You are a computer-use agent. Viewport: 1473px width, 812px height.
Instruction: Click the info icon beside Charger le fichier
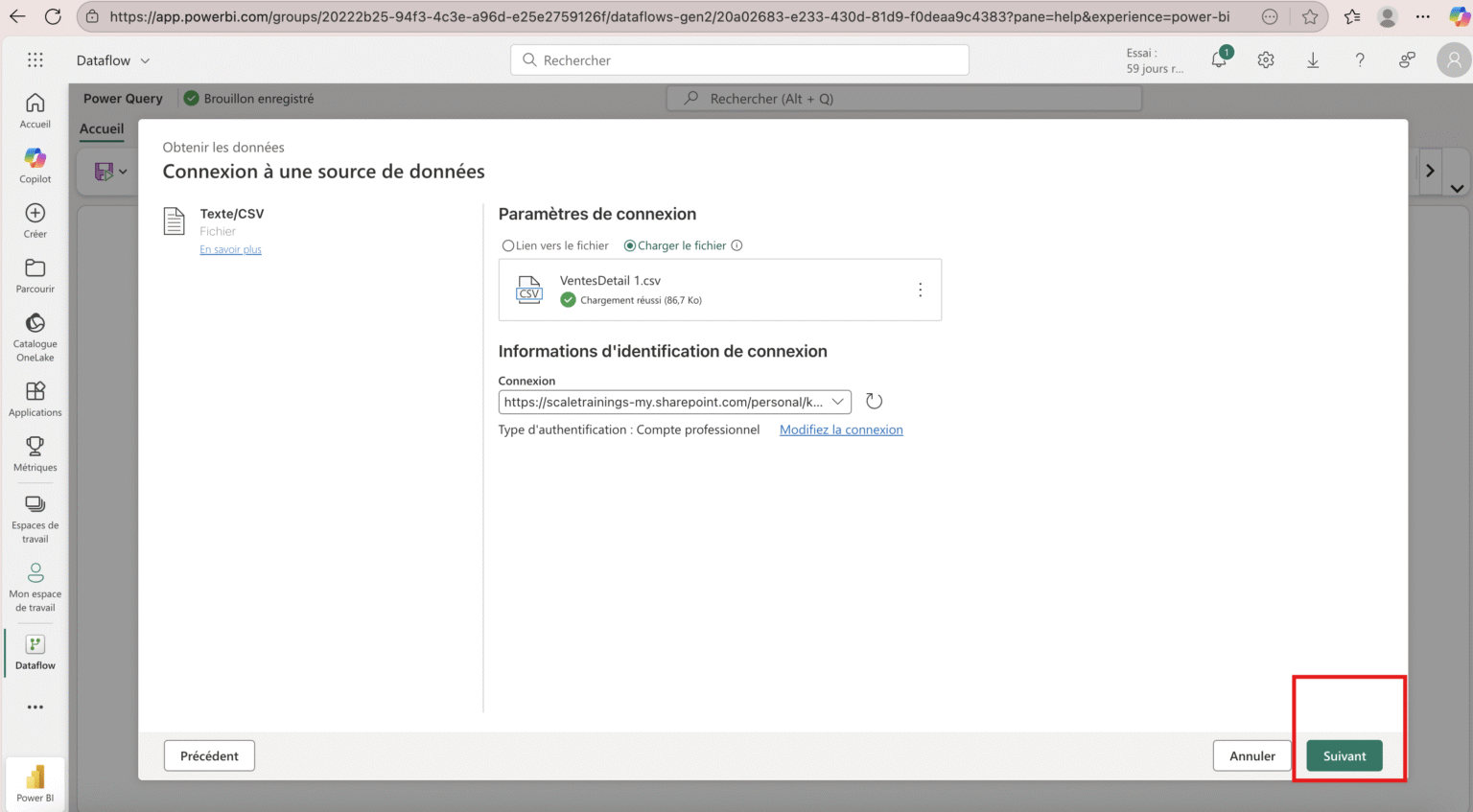click(736, 245)
